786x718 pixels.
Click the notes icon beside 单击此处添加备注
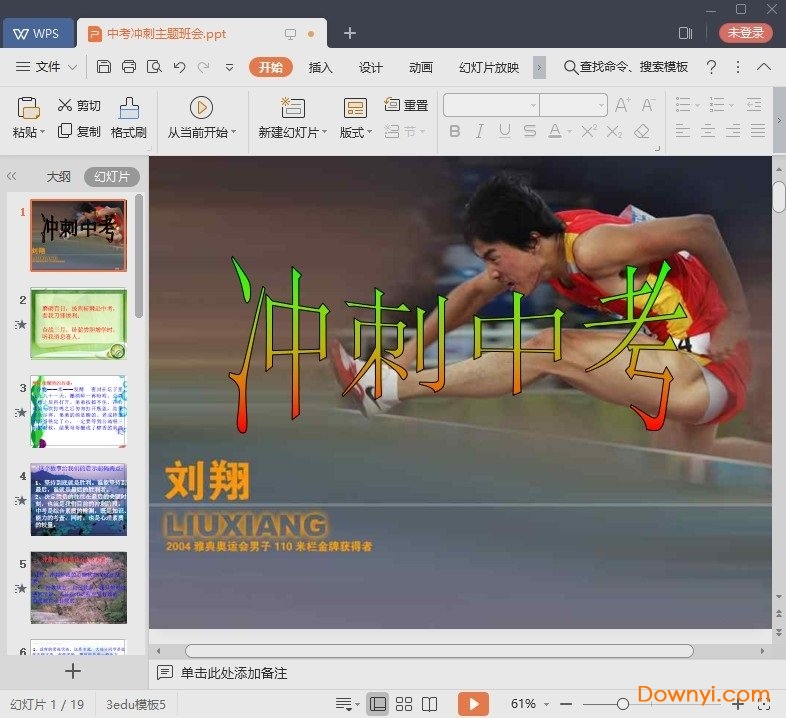165,672
